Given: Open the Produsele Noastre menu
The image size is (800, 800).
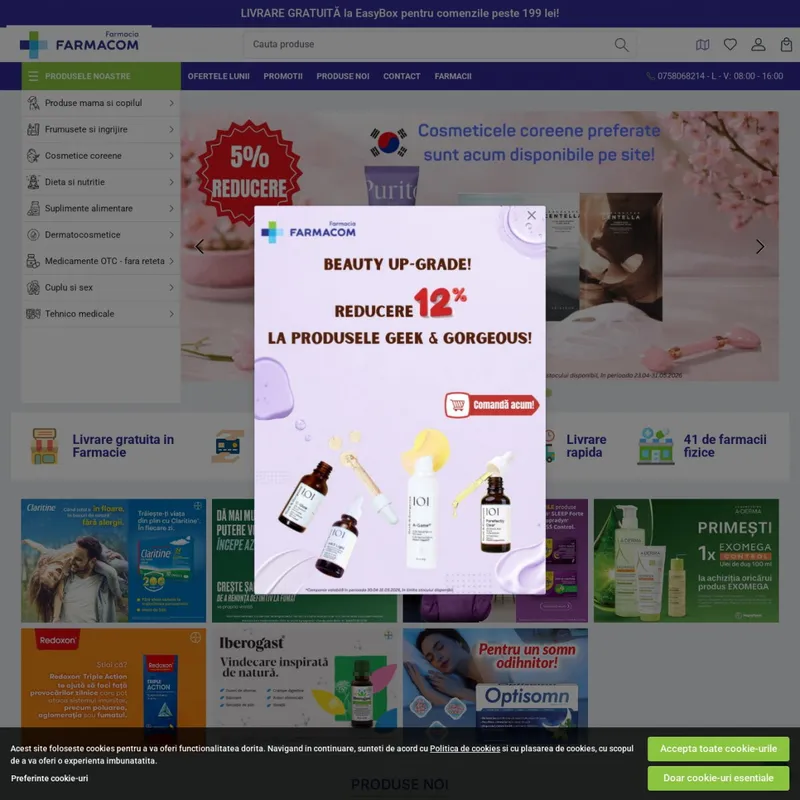Looking at the screenshot, I should (x=101, y=76).
